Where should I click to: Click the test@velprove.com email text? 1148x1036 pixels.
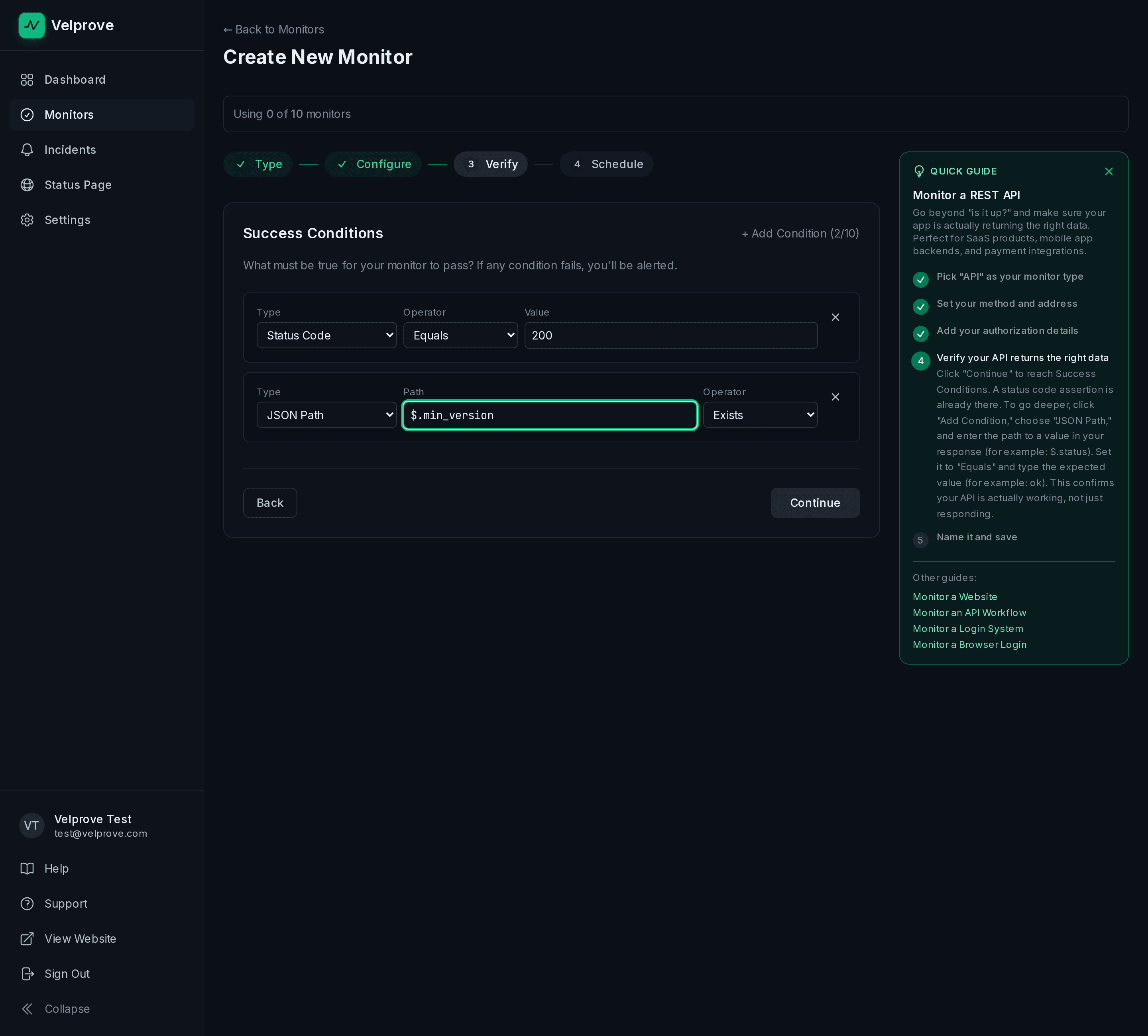pyautogui.click(x=101, y=833)
